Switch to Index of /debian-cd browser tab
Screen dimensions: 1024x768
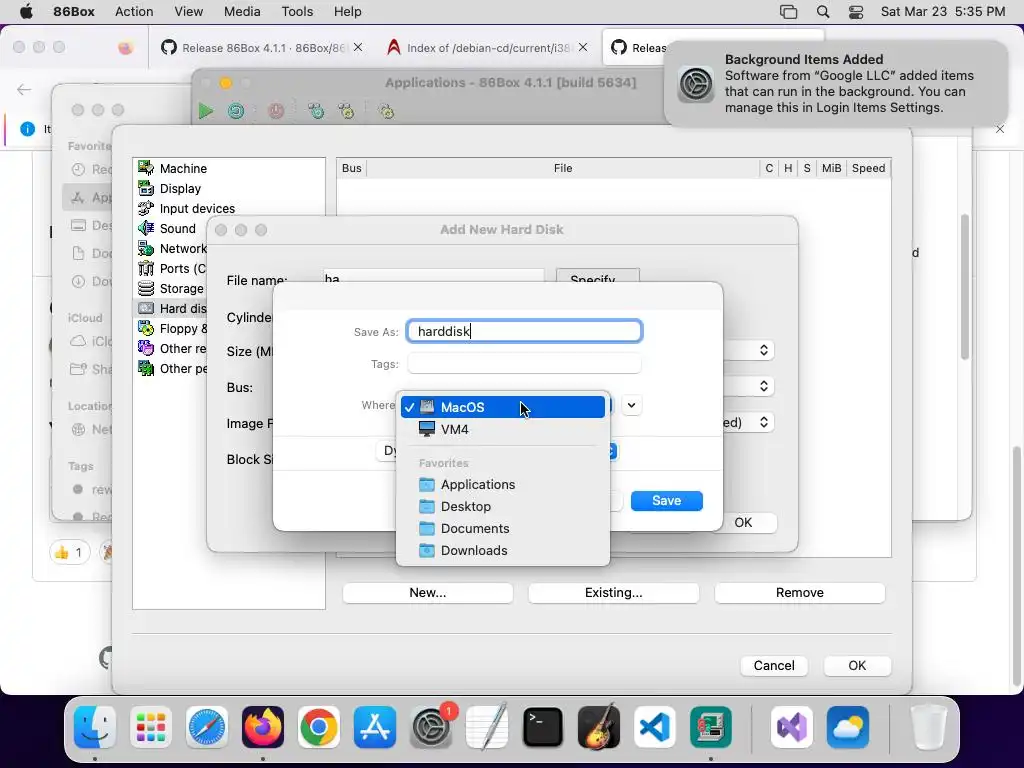488,48
